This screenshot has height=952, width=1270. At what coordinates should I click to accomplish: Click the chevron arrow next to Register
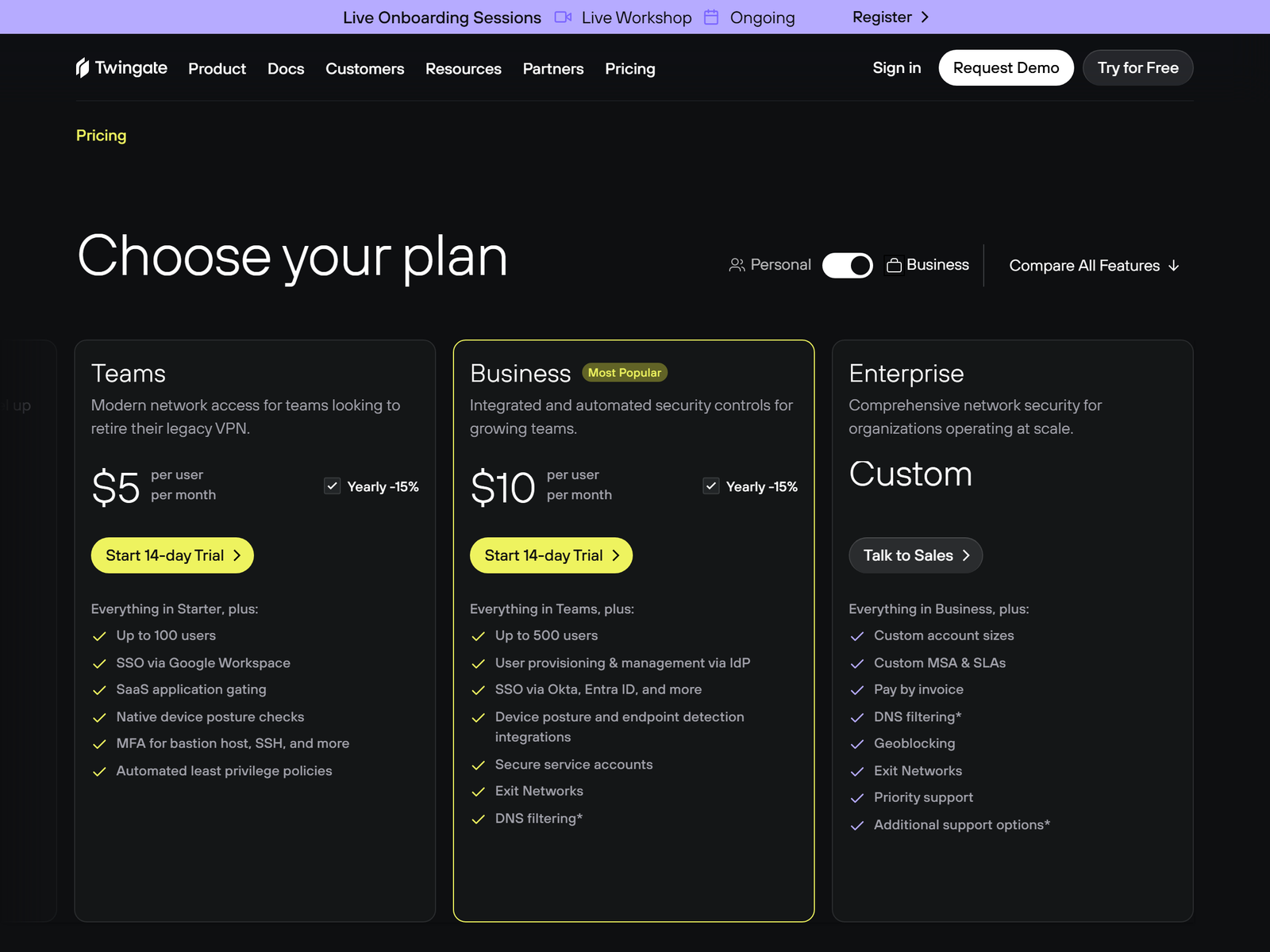[925, 17]
